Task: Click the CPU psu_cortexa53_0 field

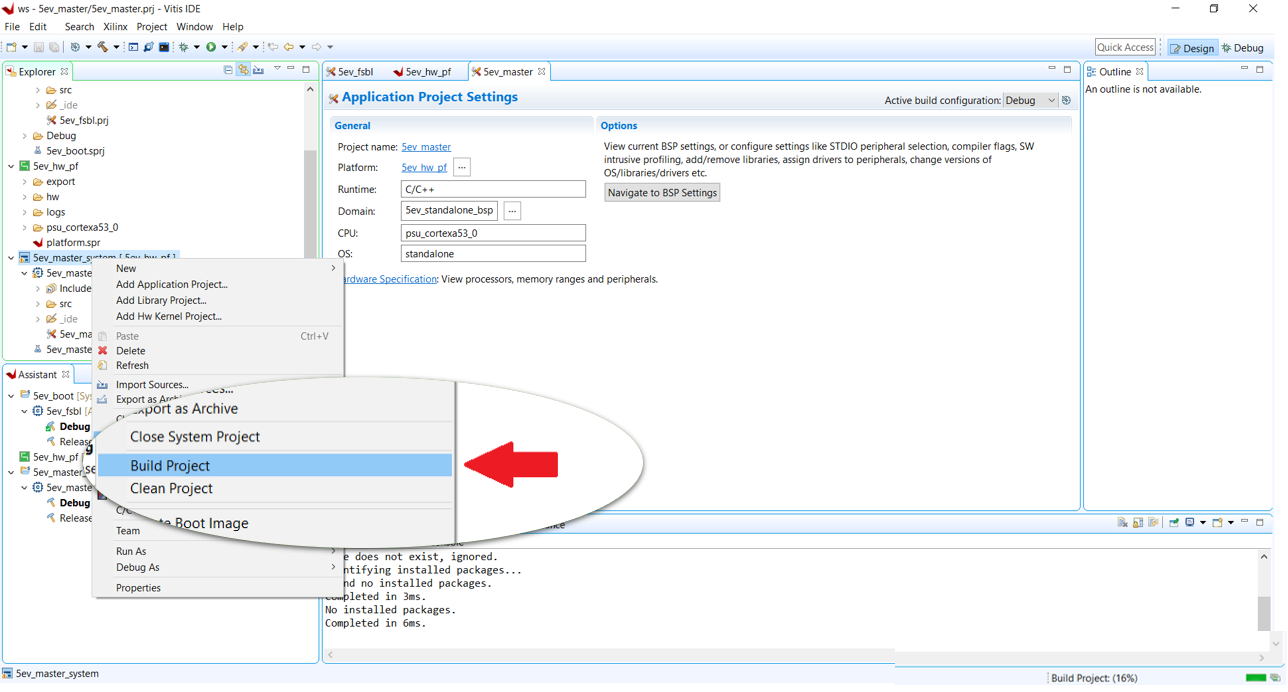Action: pos(493,233)
